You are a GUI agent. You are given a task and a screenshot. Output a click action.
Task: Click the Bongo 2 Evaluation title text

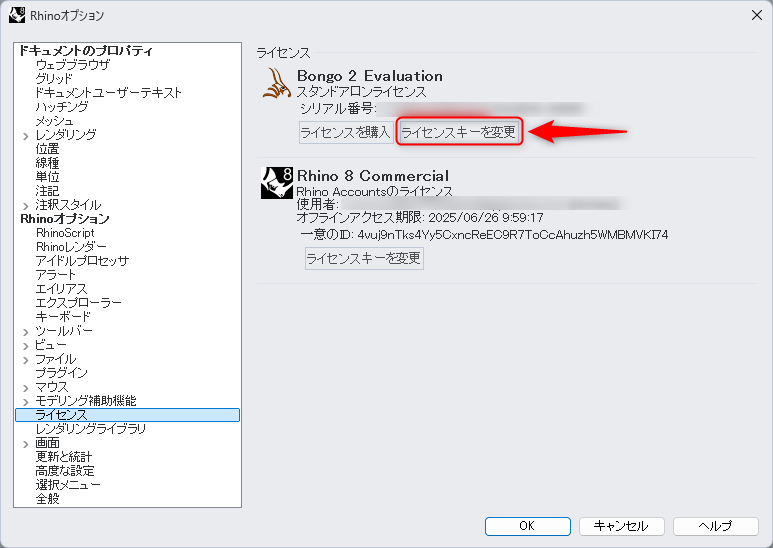(370, 76)
